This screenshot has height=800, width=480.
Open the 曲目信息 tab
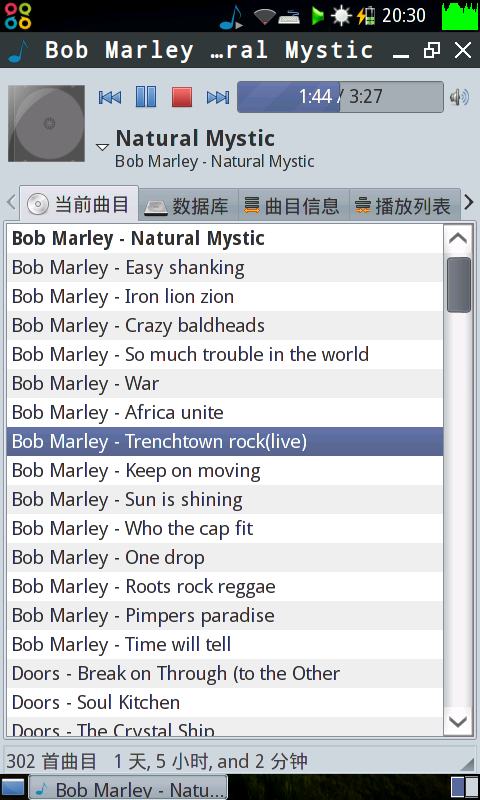pyautogui.click(x=293, y=206)
